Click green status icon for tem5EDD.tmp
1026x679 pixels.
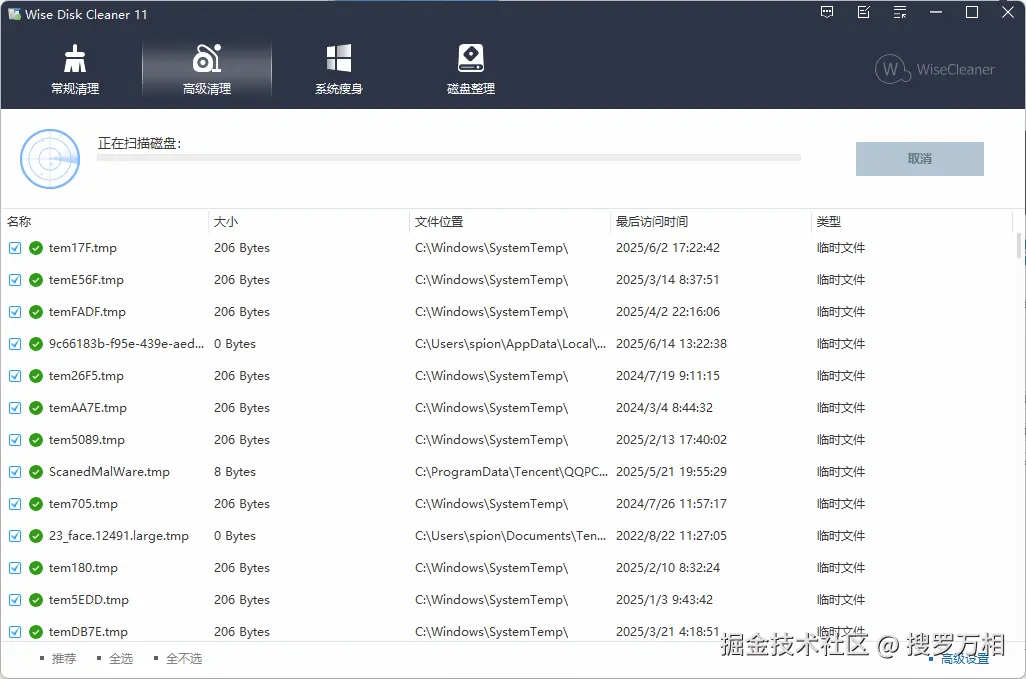36,600
